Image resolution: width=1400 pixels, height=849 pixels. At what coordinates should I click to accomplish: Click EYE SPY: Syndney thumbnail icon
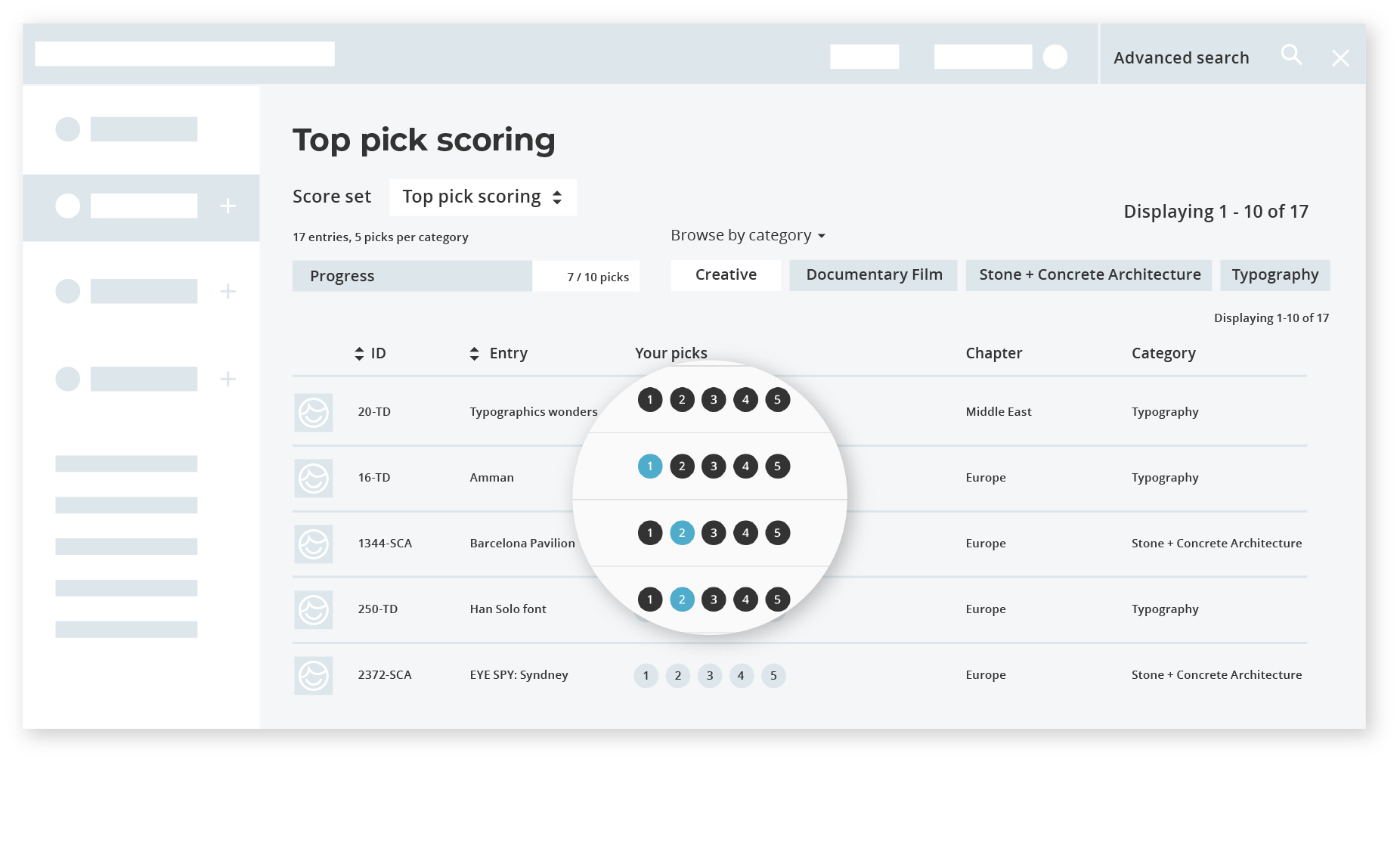(x=313, y=676)
